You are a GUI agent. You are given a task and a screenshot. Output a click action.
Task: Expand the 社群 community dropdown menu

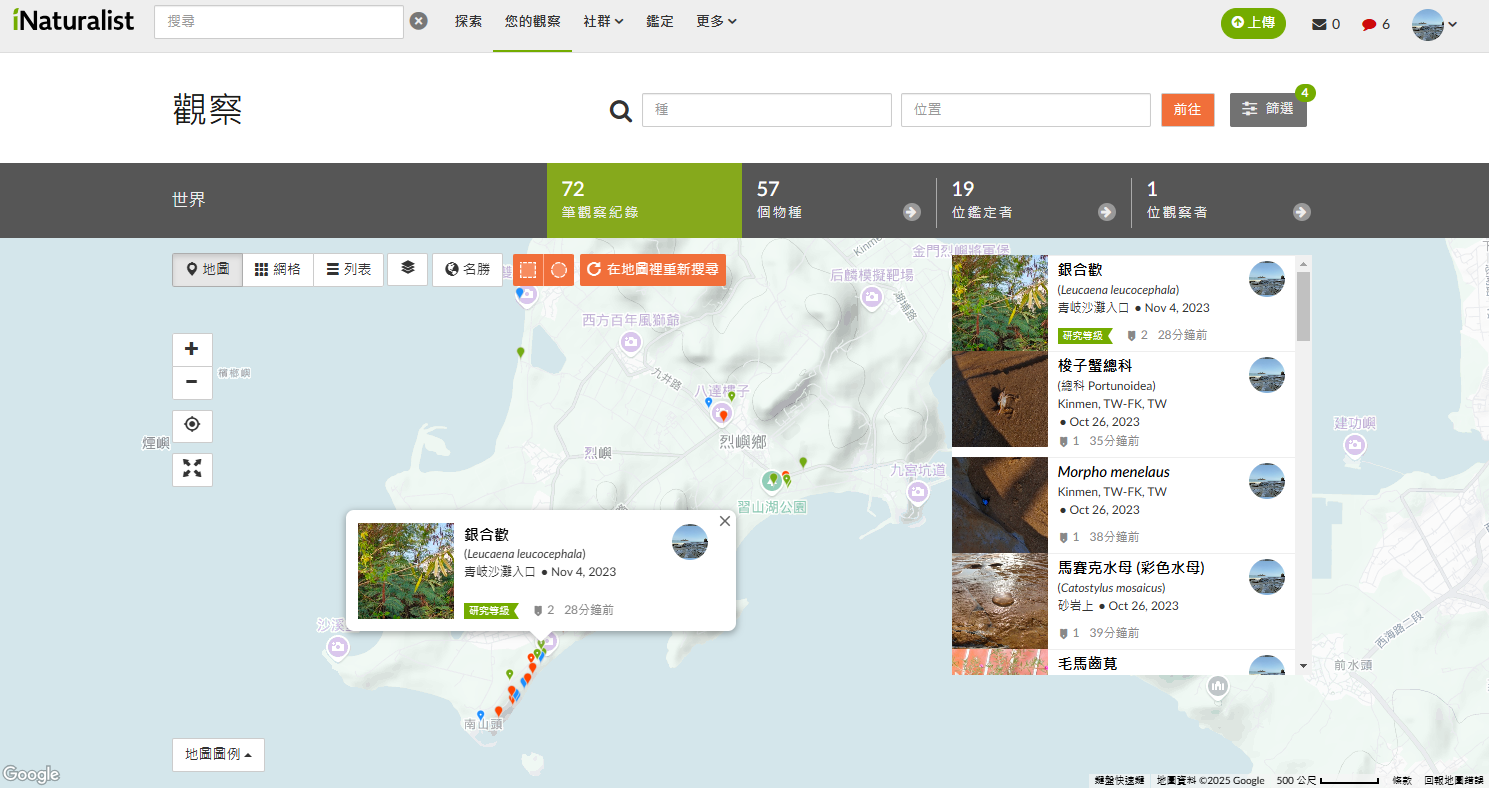(x=603, y=21)
